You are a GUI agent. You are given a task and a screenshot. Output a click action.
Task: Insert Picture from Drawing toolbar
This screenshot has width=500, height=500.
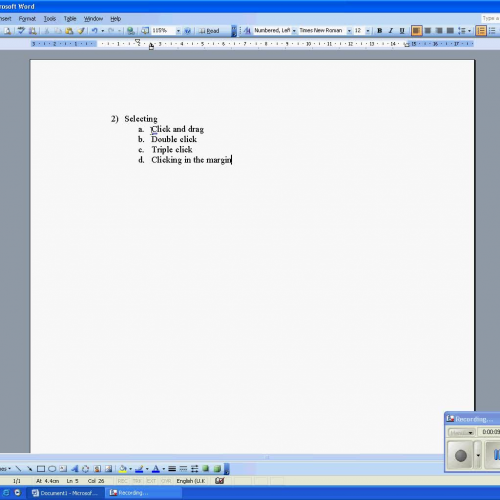click(108, 469)
